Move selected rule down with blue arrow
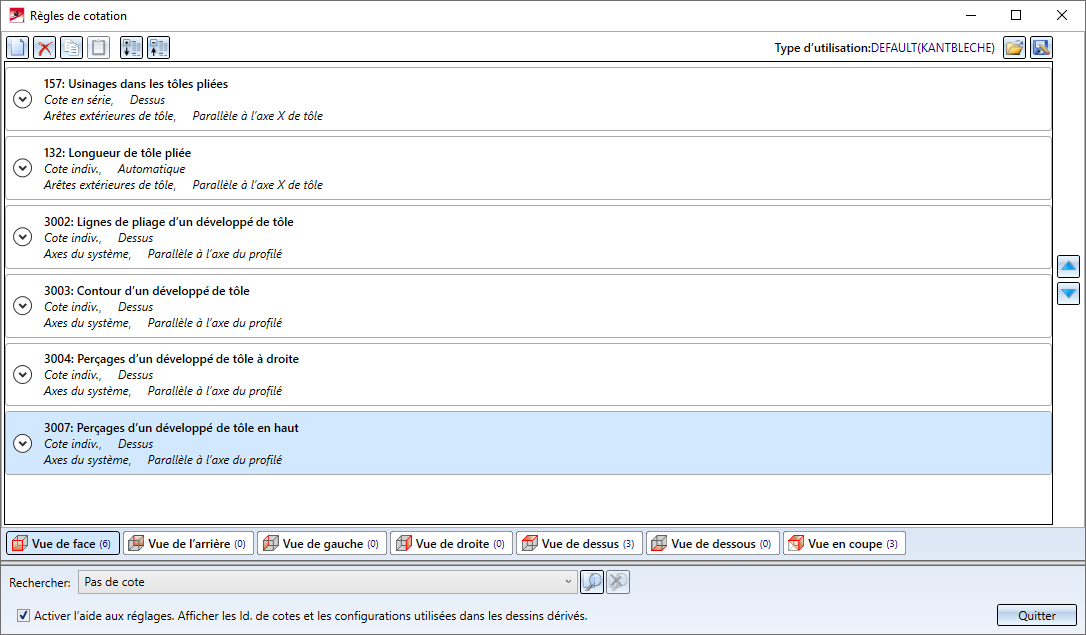 click(x=1069, y=294)
